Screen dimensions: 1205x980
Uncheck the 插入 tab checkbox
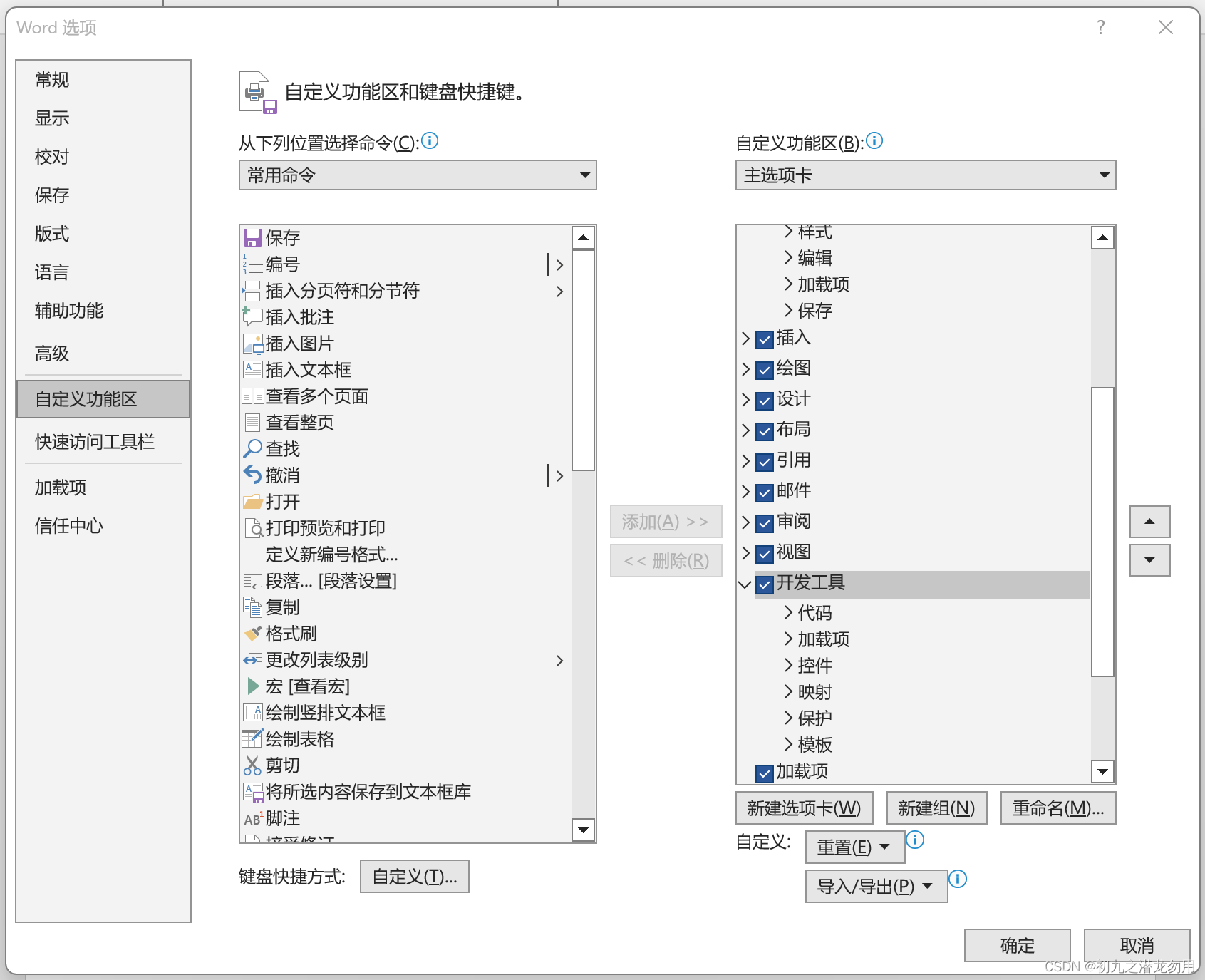(x=765, y=339)
